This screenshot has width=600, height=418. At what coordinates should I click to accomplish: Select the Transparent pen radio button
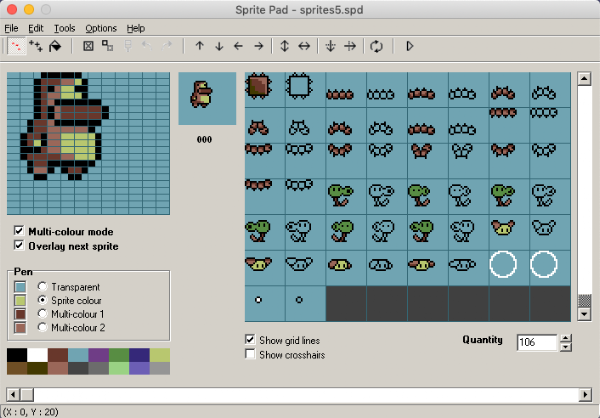(42, 286)
